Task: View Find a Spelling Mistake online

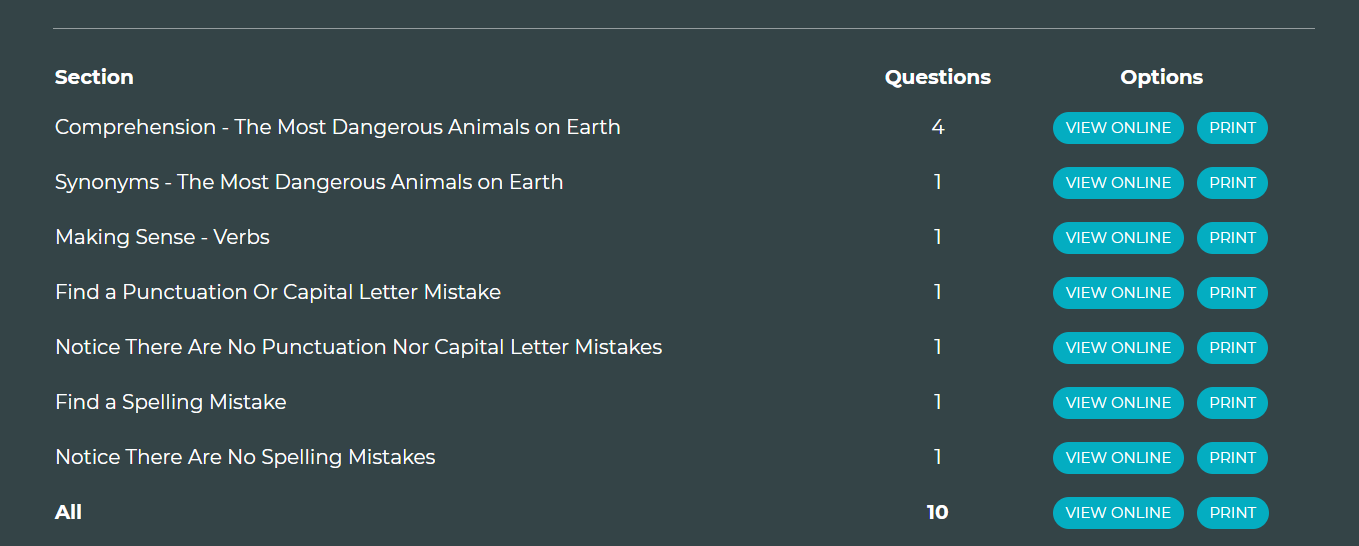Action: point(1118,403)
